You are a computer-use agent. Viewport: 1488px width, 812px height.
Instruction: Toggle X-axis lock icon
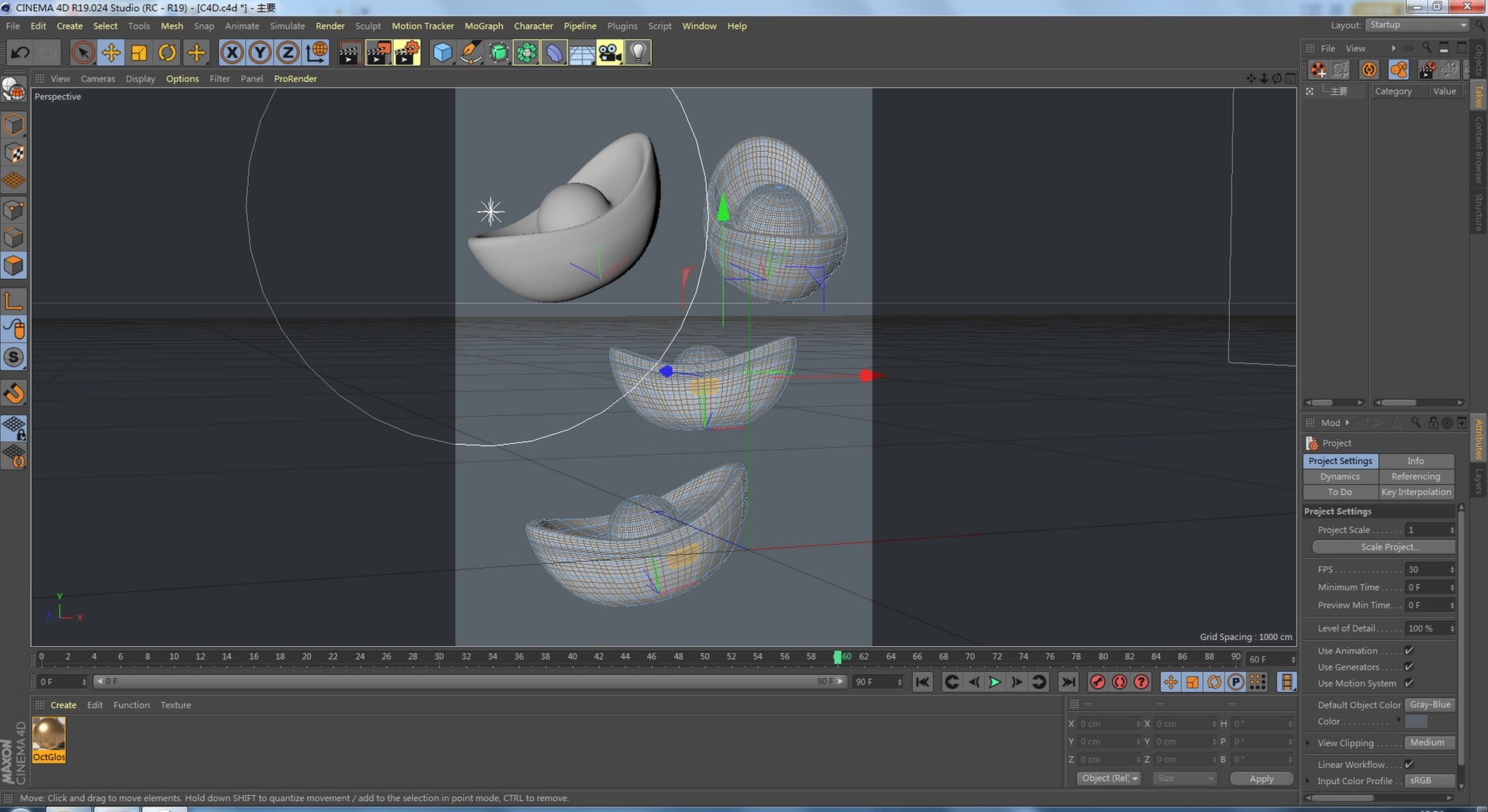point(231,53)
